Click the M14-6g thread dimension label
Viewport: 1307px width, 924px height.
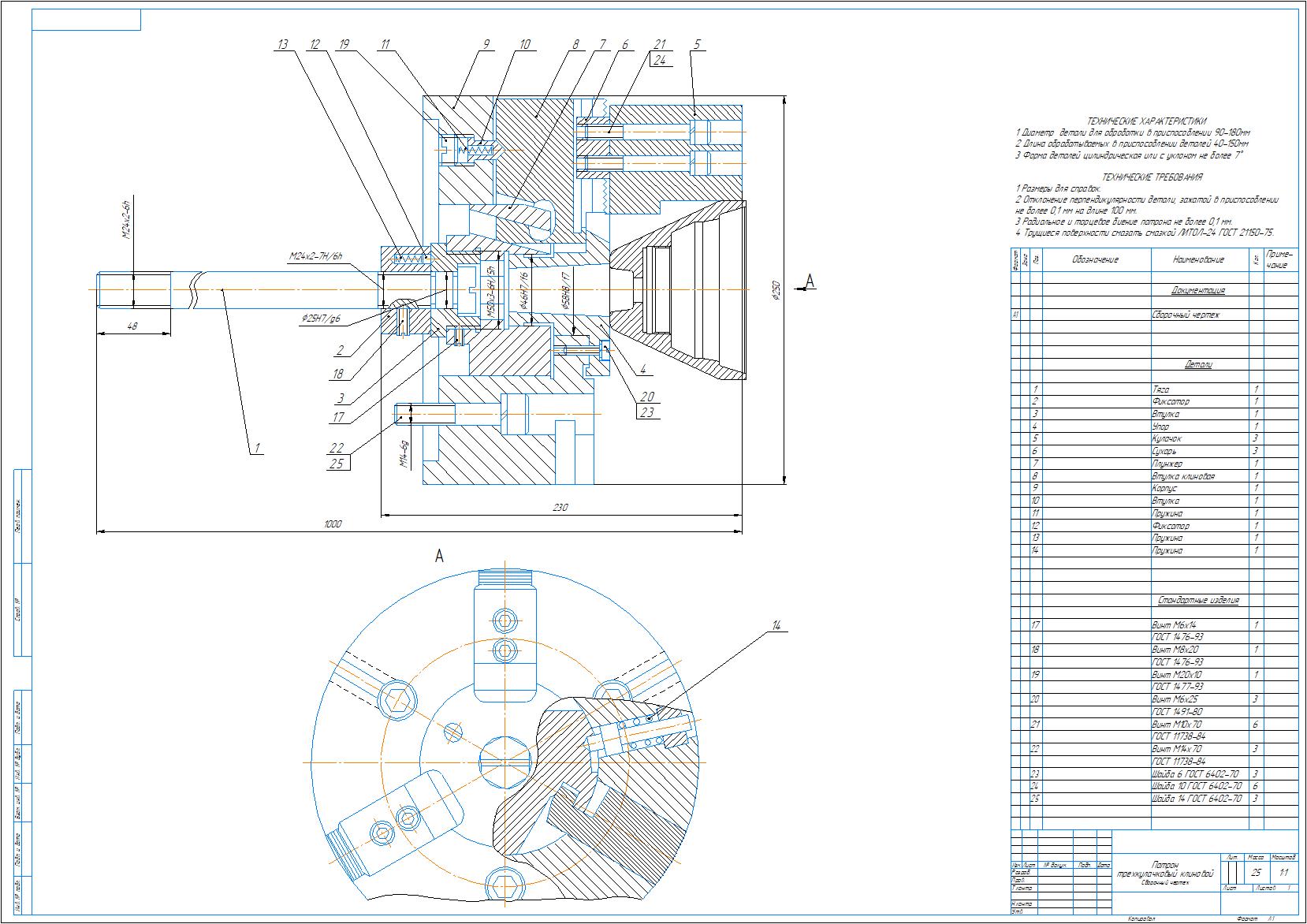click(x=404, y=453)
